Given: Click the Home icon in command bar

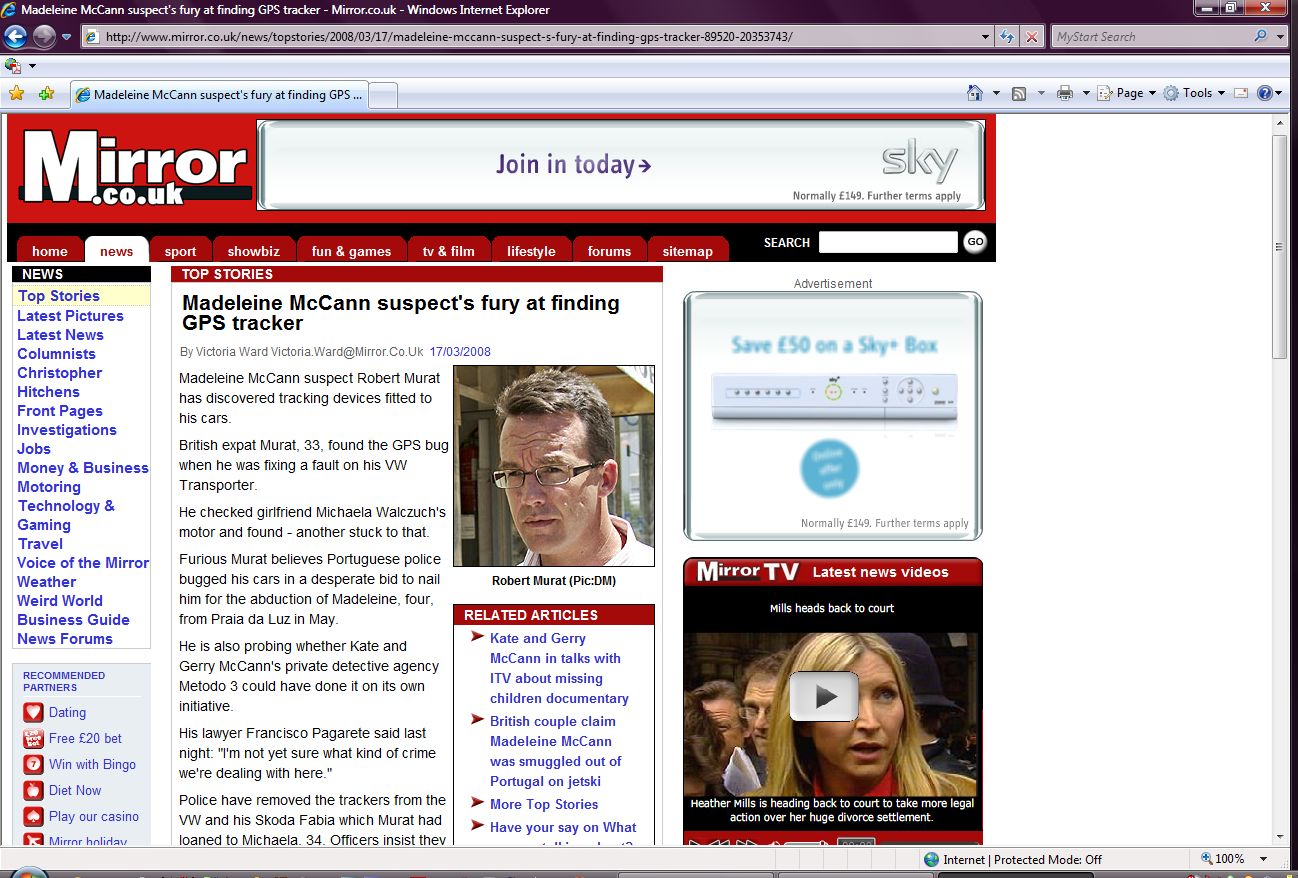Looking at the screenshot, I should (975, 93).
